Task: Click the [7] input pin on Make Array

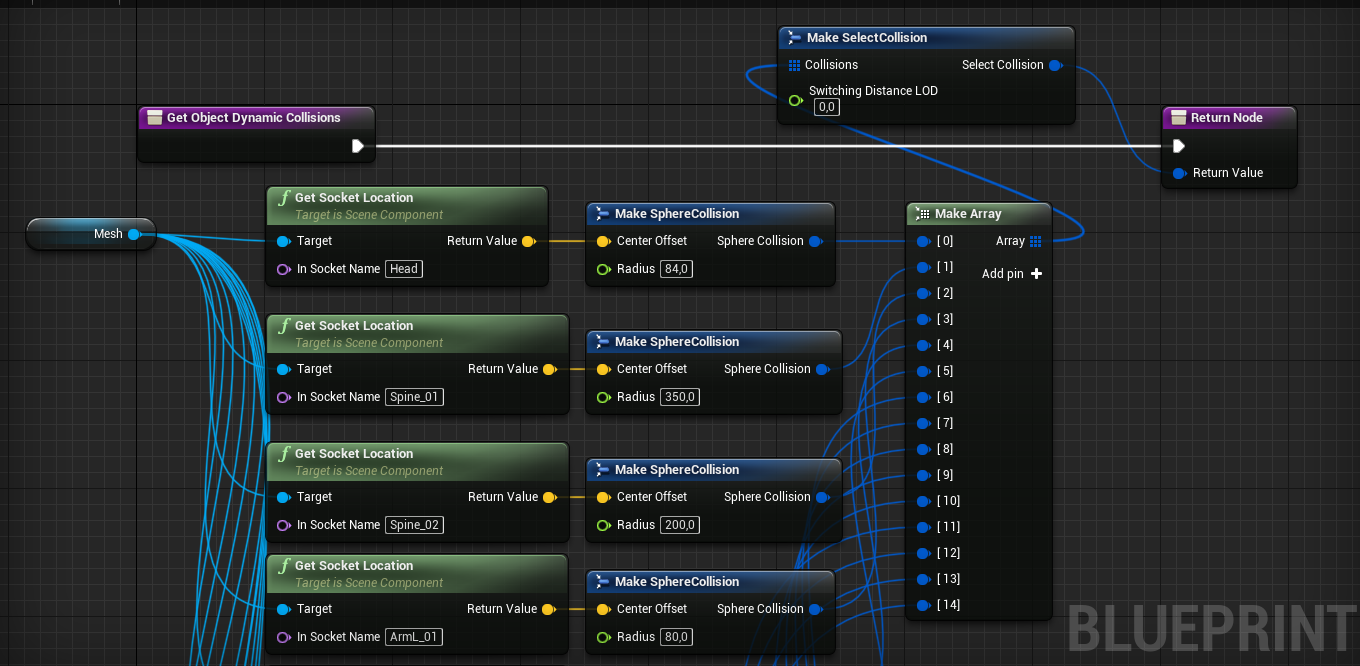Action: (923, 423)
